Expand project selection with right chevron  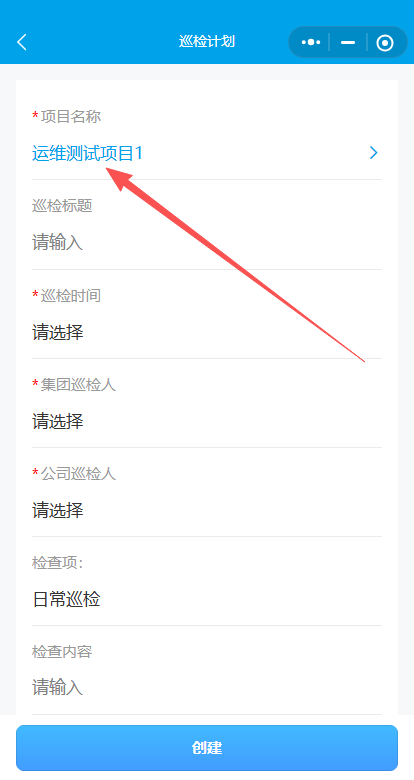(x=374, y=153)
